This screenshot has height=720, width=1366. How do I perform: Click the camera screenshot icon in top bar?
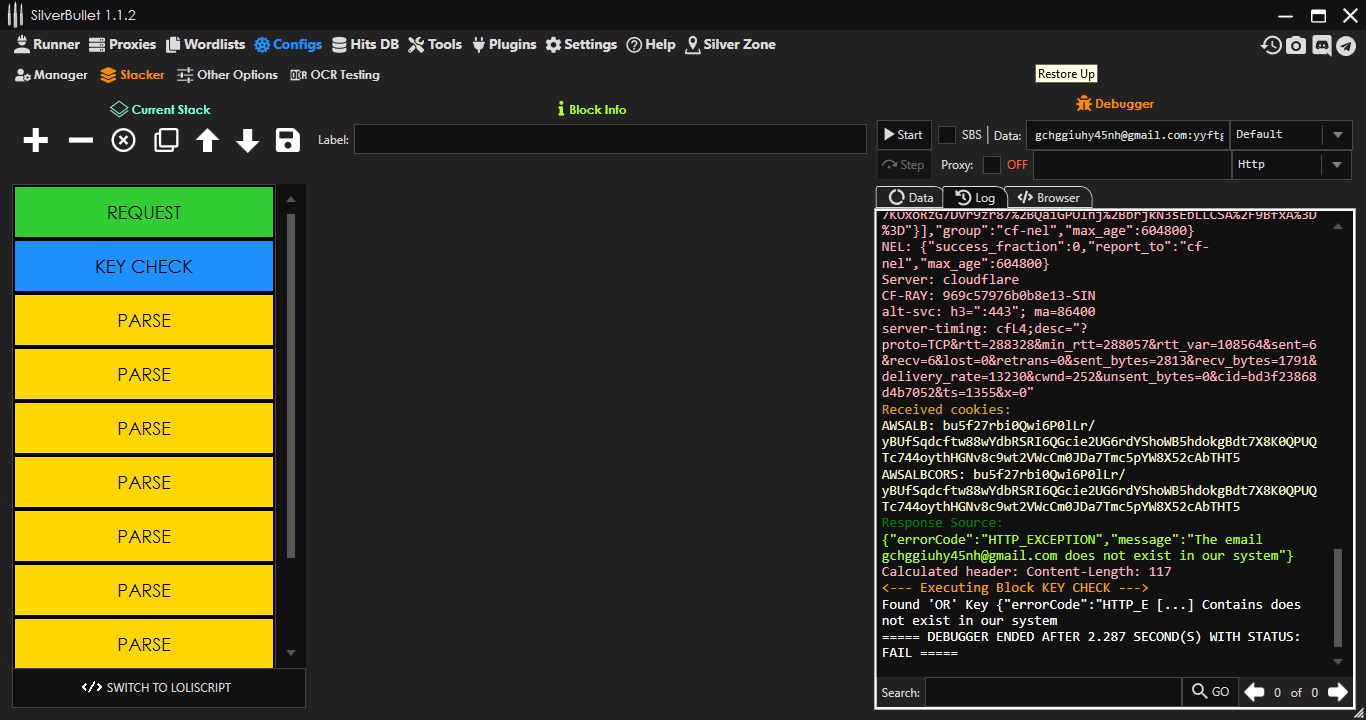(1296, 45)
